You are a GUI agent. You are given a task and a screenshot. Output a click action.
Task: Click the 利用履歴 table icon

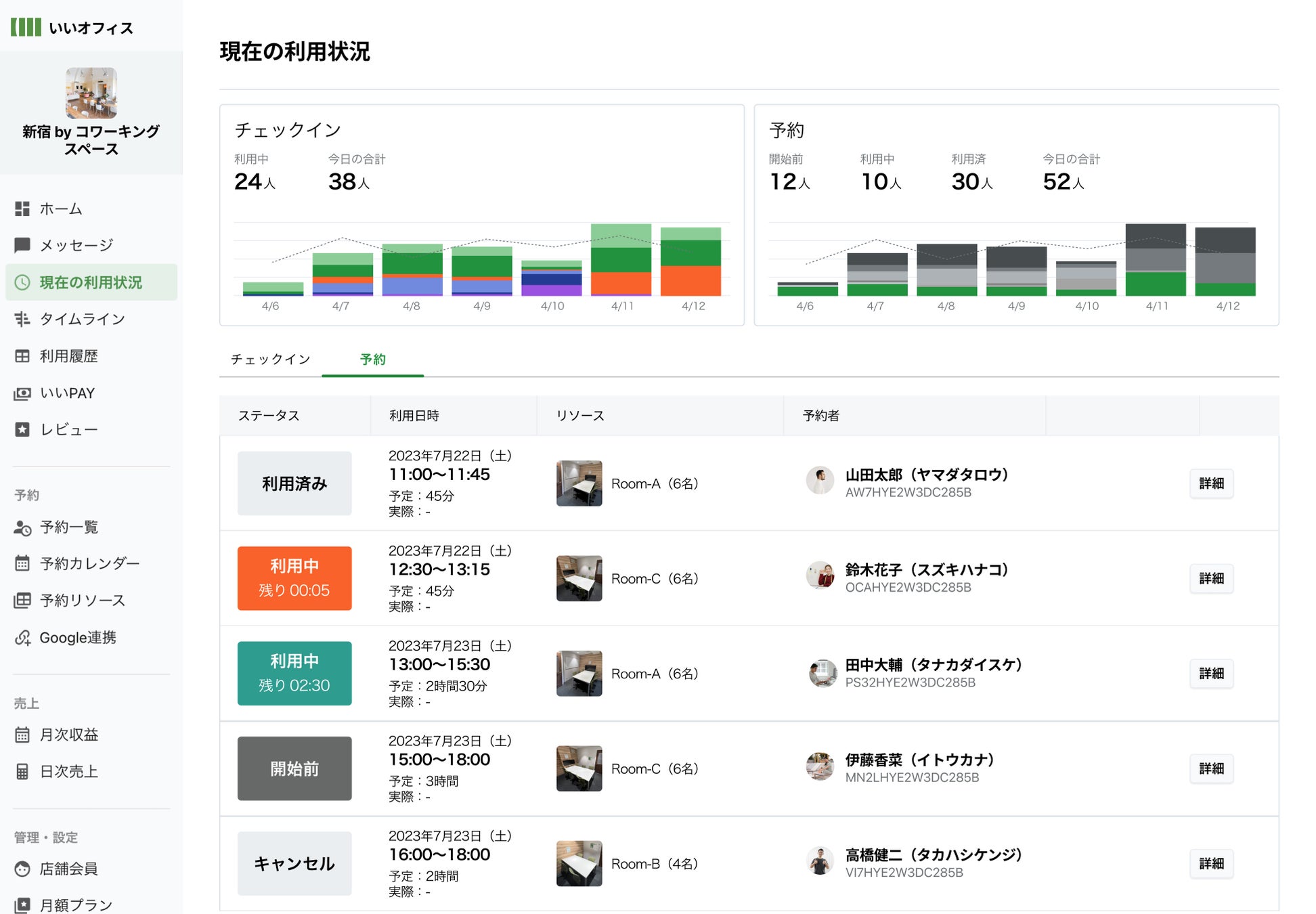pyautogui.click(x=22, y=356)
